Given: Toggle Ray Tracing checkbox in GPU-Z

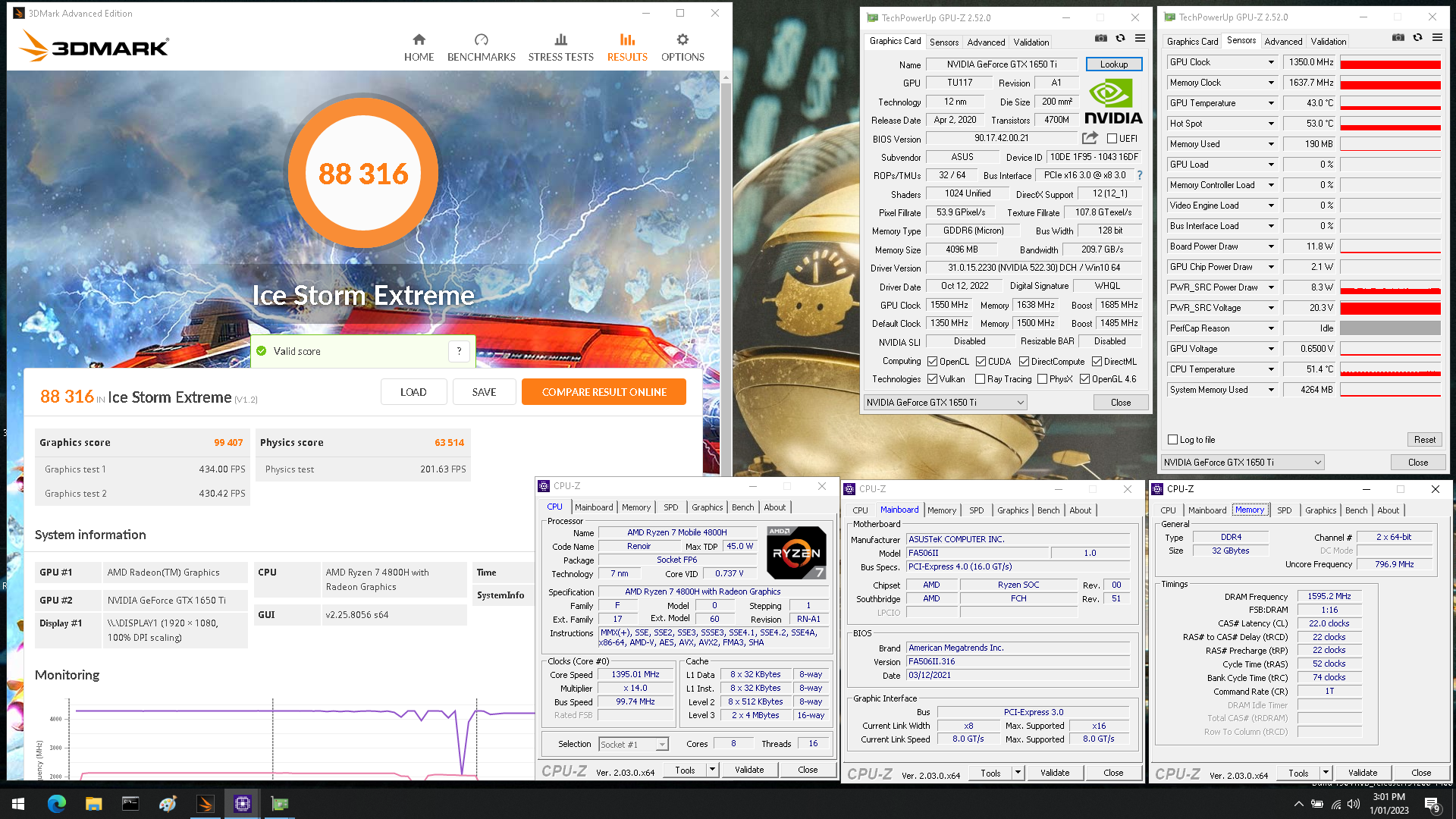Looking at the screenshot, I should click(980, 379).
